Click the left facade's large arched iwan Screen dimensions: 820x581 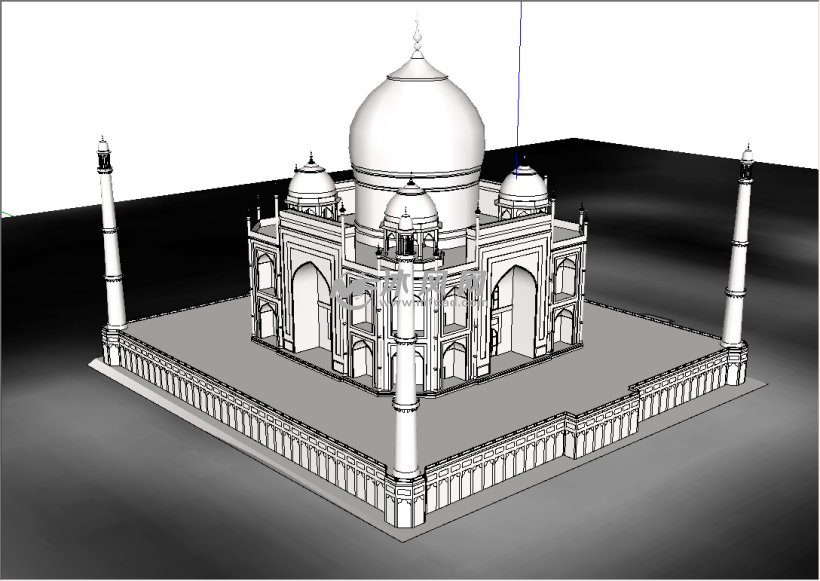point(311,309)
